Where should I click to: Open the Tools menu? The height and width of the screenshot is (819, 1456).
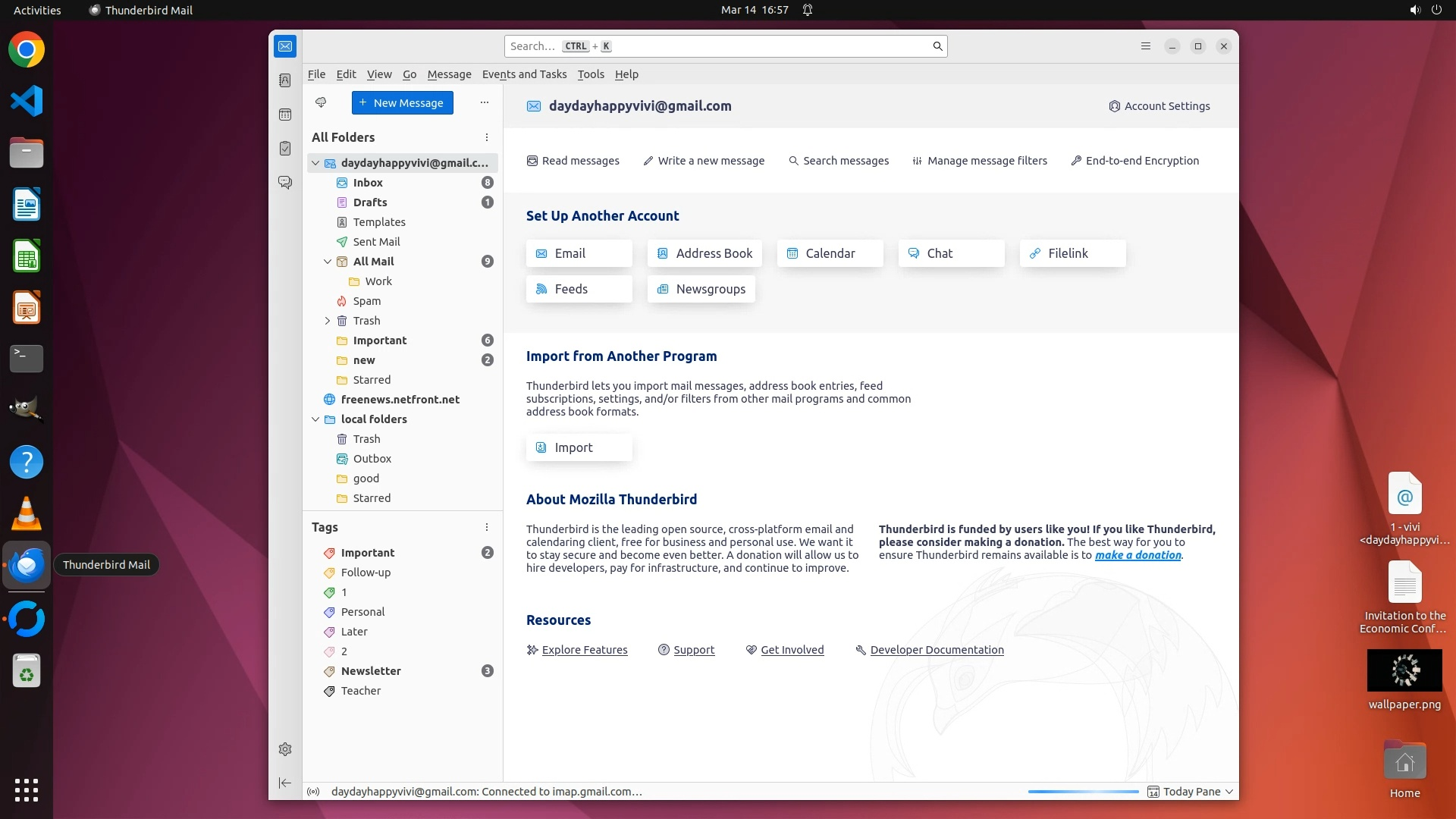pyautogui.click(x=590, y=74)
